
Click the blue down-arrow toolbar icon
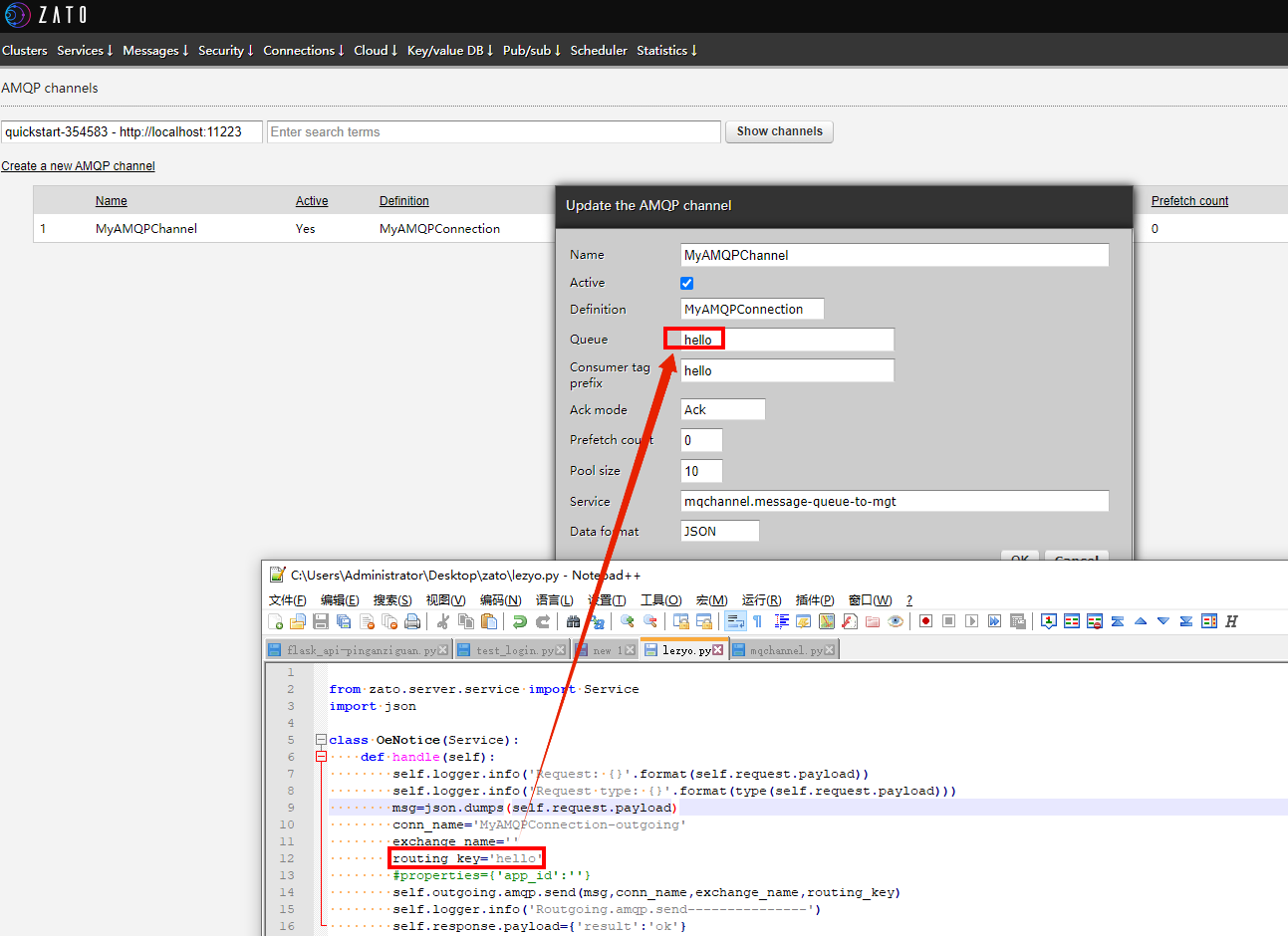point(1162,621)
